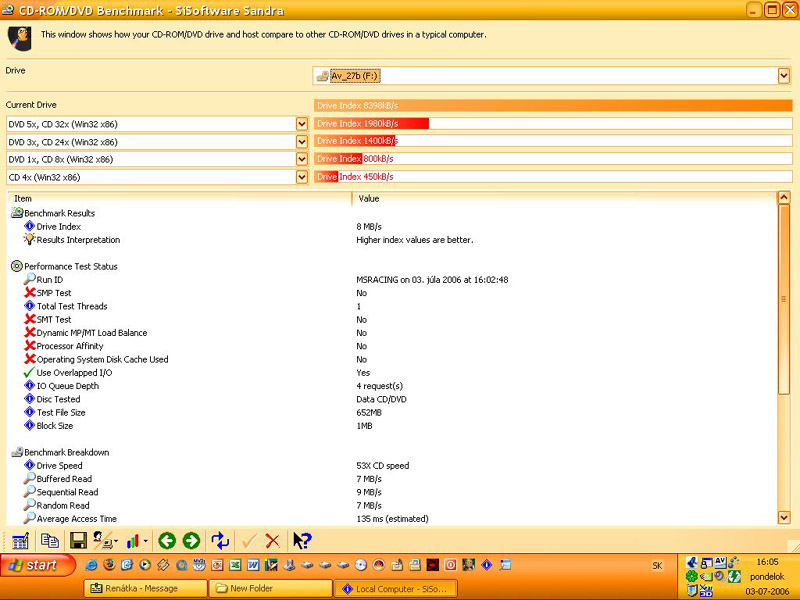
Task: Select the Performance Test Status row
Action: coord(64,266)
